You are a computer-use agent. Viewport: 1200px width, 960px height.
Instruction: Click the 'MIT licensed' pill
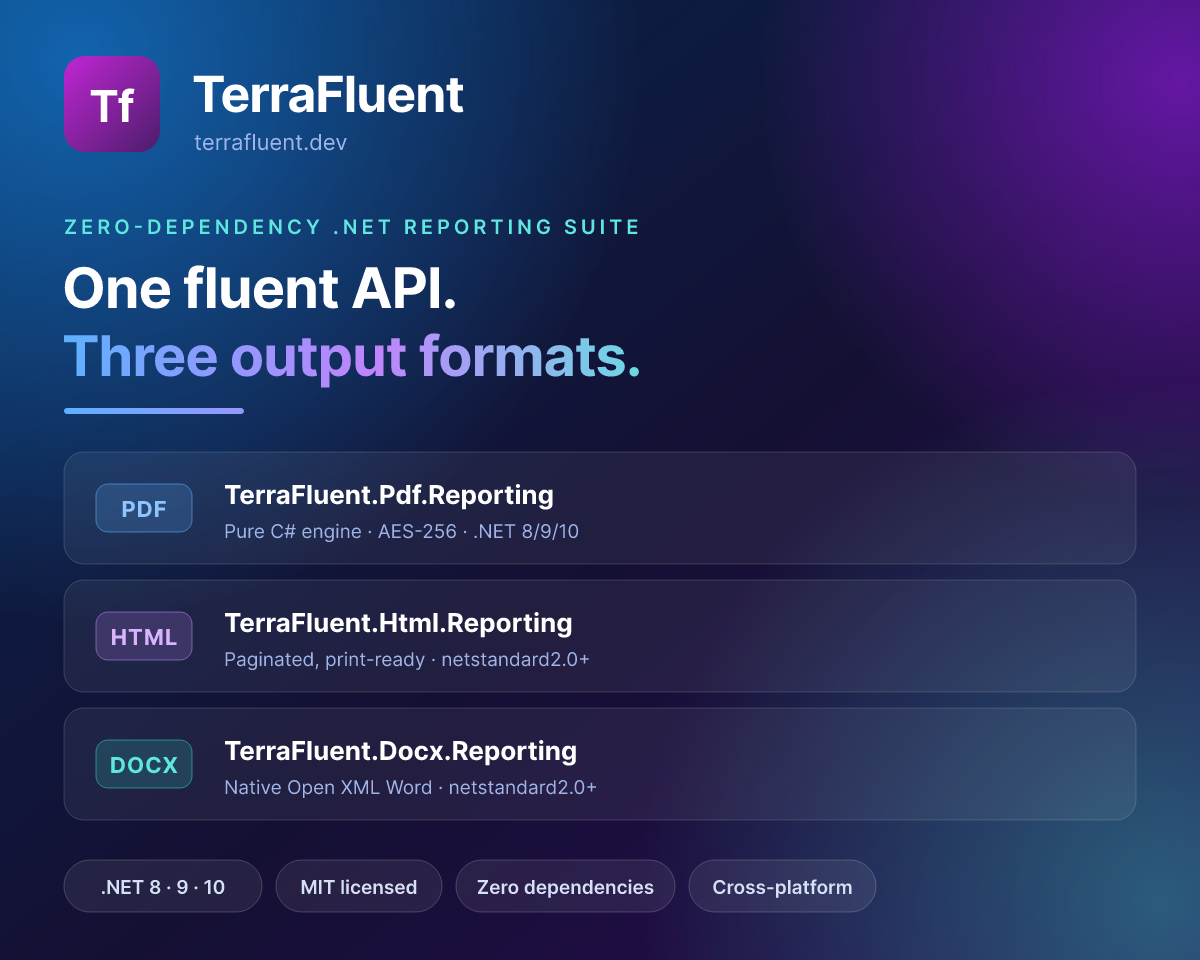[359, 886]
